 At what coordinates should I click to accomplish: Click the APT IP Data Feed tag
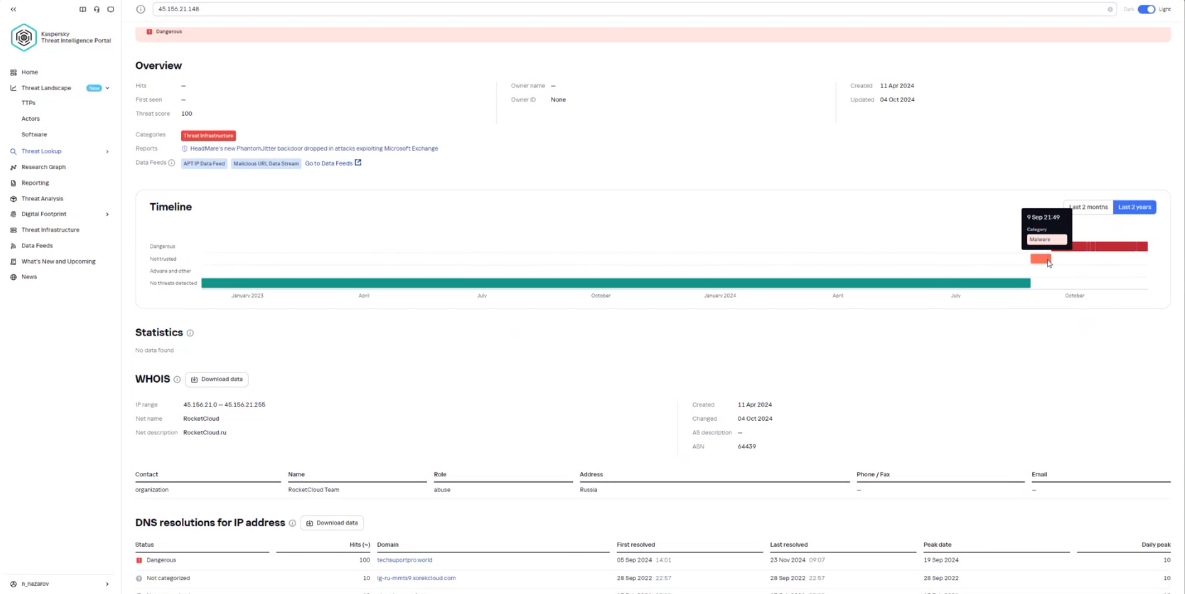tap(204, 163)
